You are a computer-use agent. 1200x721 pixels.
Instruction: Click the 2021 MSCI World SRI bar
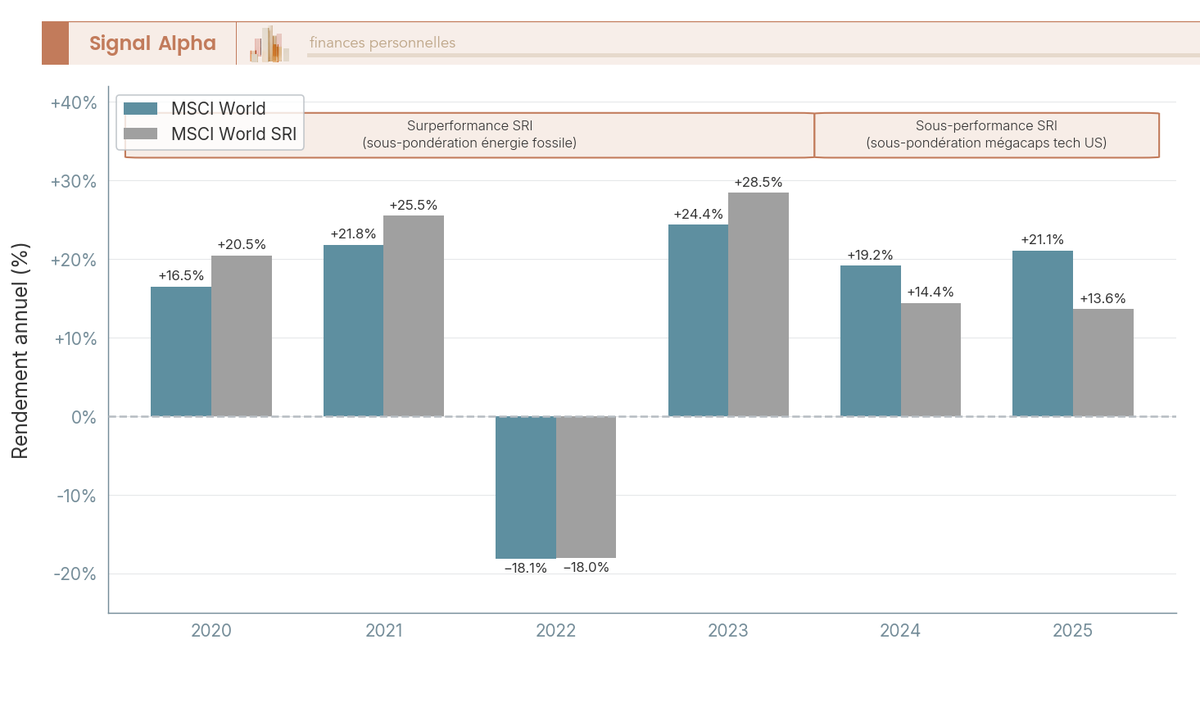click(413, 316)
